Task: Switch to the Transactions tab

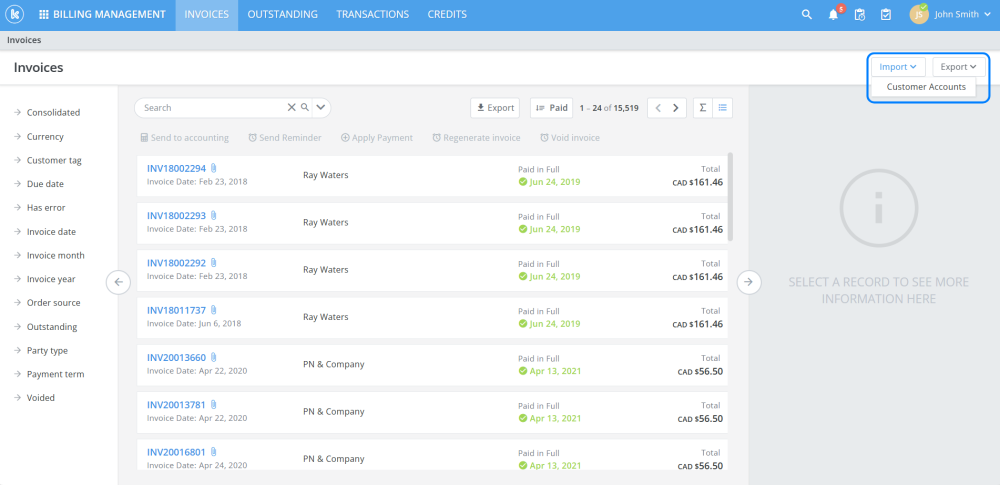Action: click(x=372, y=15)
